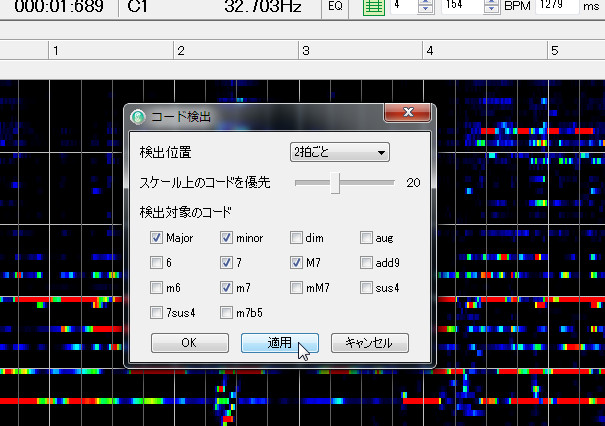Image resolution: width=605 pixels, height=426 pixels.
Task: Click the スケール上のコードを優先 slider handle
Action: point(335,183)
